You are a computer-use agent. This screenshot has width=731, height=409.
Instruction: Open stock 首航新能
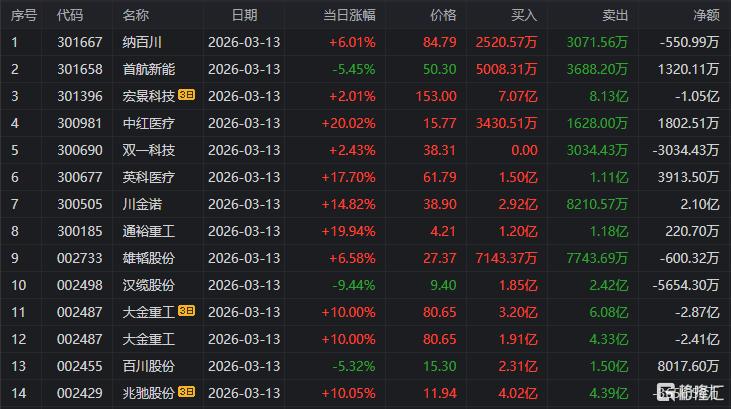click(x=148, y=69)
